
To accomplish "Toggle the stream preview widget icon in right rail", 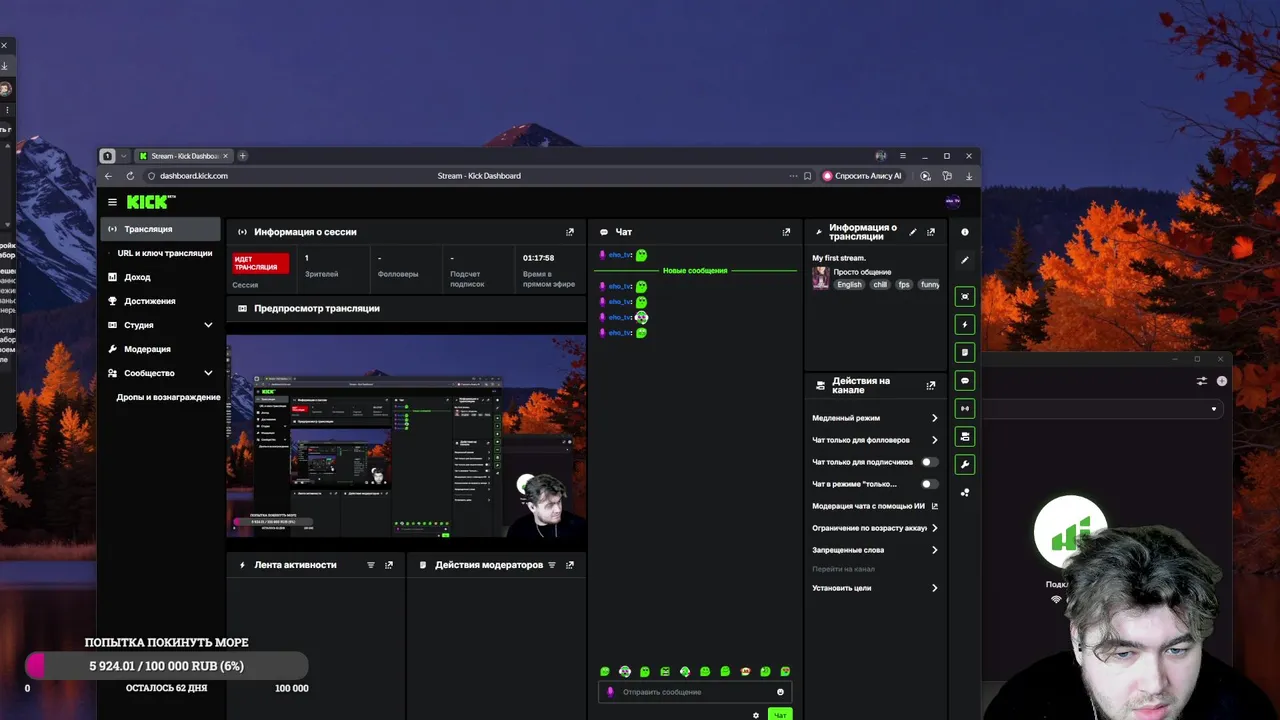I will (x=965, y=296).
